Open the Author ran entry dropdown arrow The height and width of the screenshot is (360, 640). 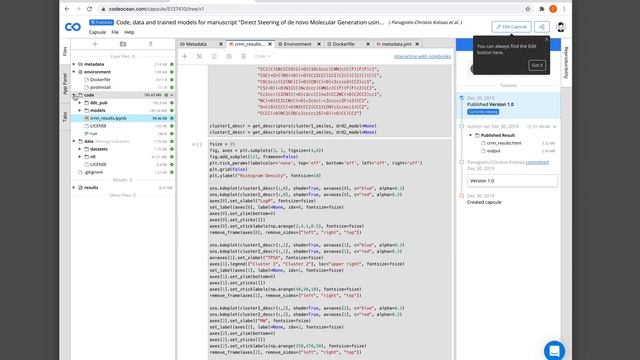click(555, 127)
